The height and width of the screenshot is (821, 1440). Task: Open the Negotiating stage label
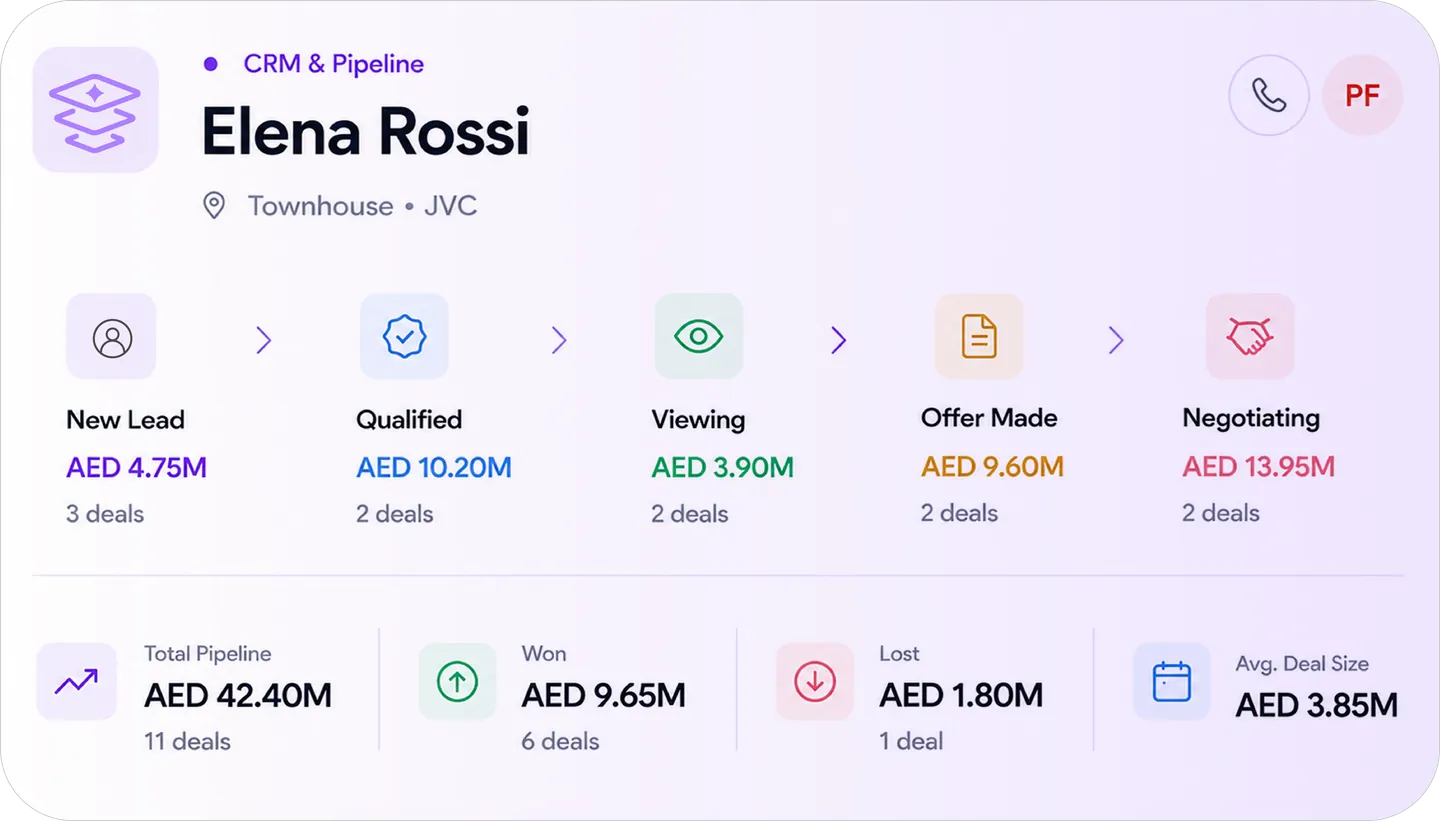pos(1251,419)
